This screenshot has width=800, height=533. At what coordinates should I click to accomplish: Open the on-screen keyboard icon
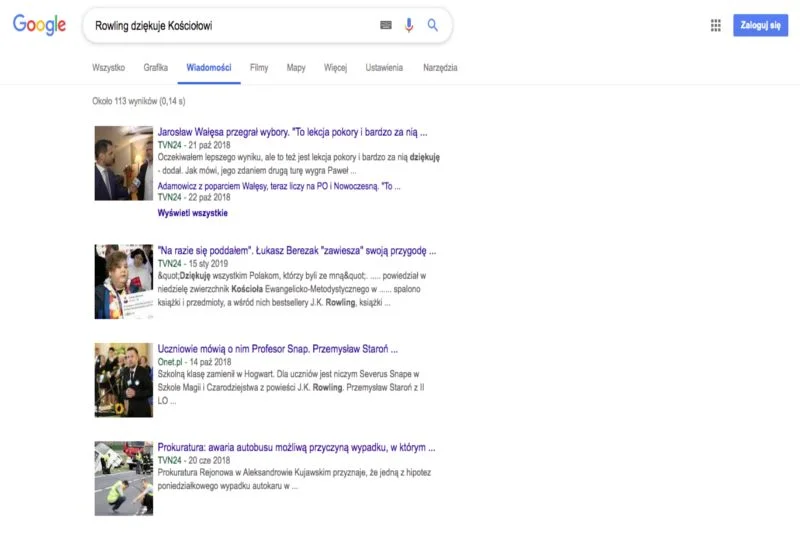click(x=386, y=25)
